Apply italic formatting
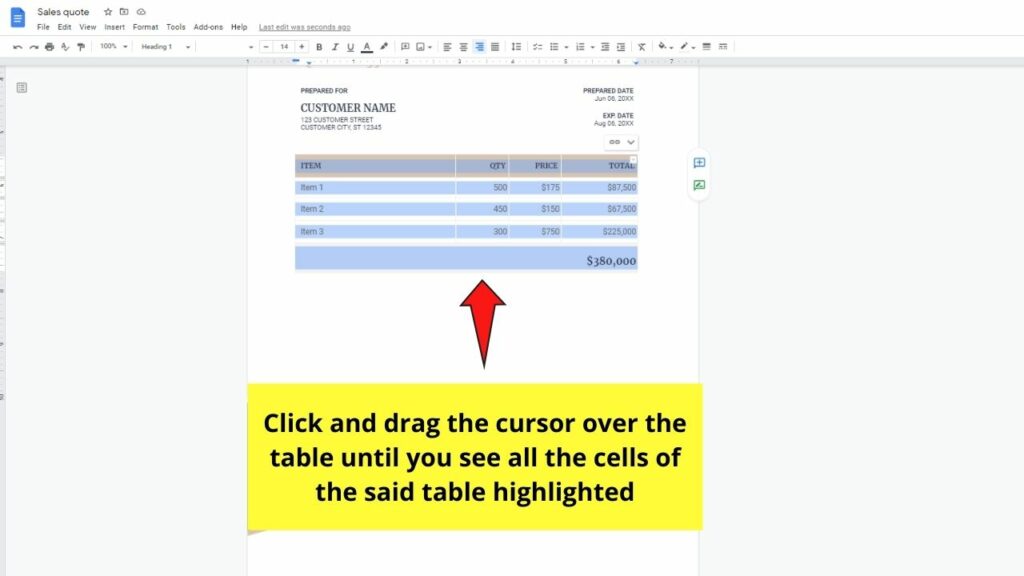The height and width of the screenshot is (576, 1024). coord(334,46)
